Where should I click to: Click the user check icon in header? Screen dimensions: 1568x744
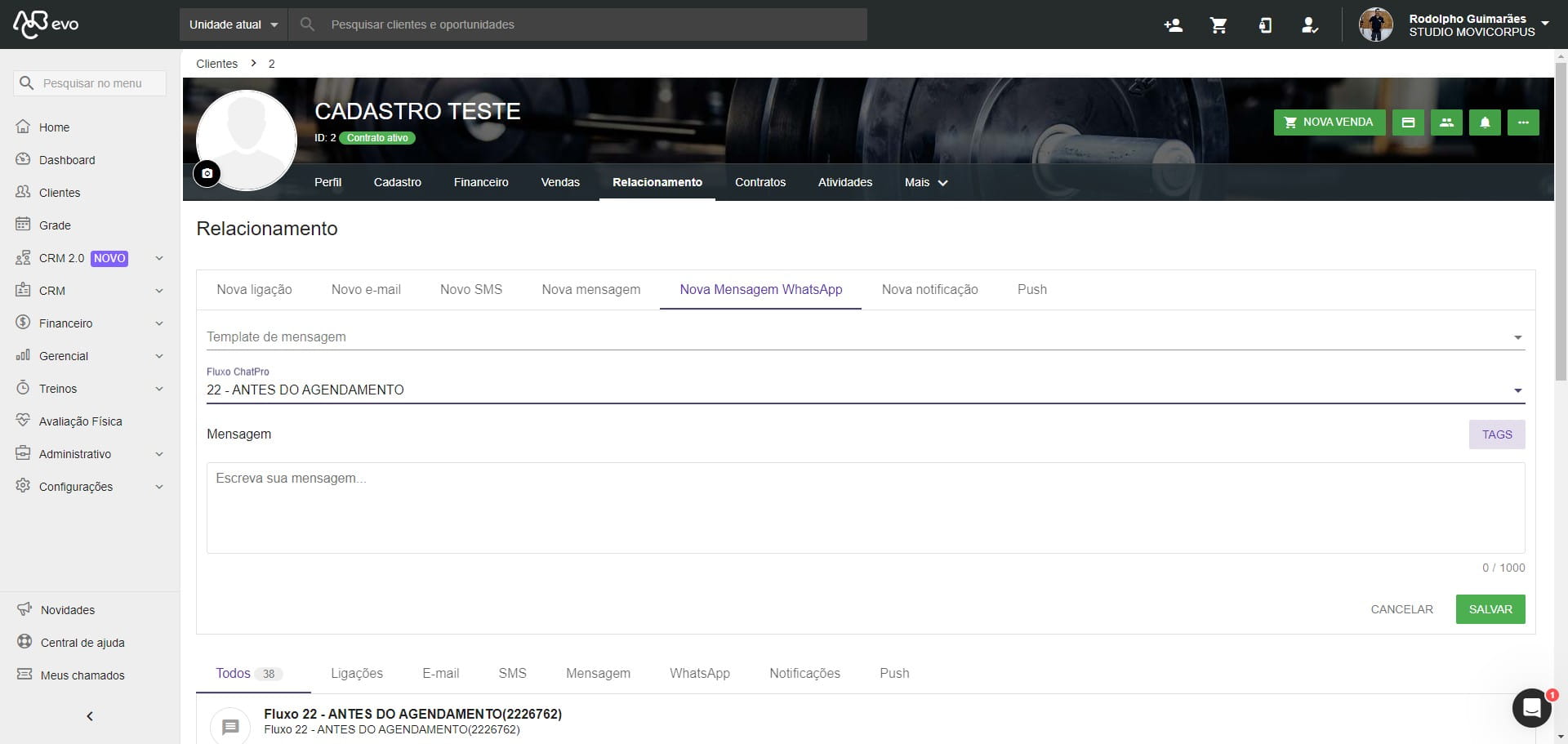click(1310, 25)
